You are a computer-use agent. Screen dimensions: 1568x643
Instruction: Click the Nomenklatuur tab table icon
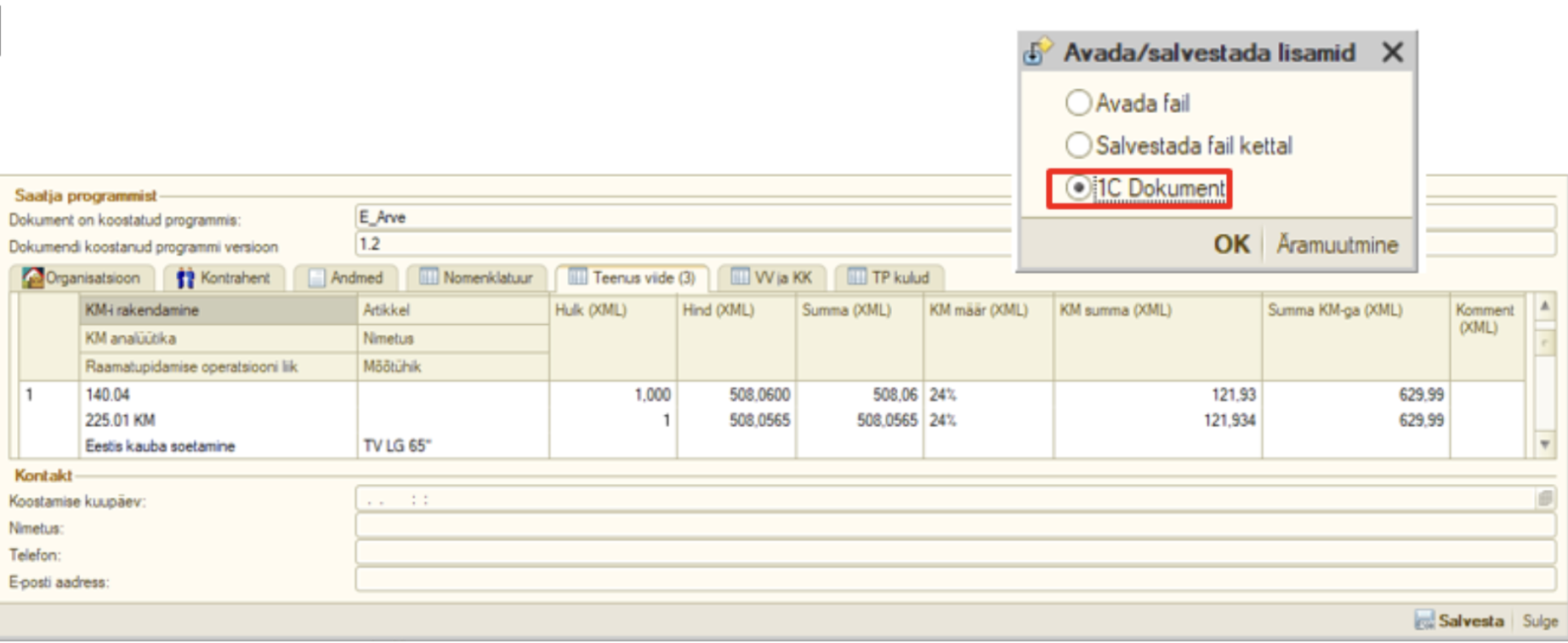[429, 277]
